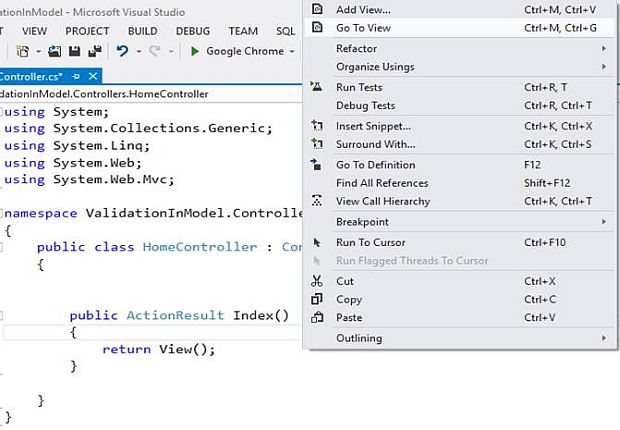Click the Save toolbar icon

(x=74, y=51)
